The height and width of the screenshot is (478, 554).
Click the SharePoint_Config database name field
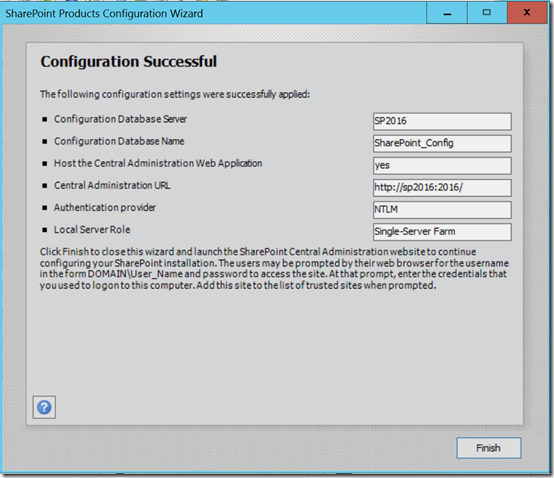pos(442,143)
